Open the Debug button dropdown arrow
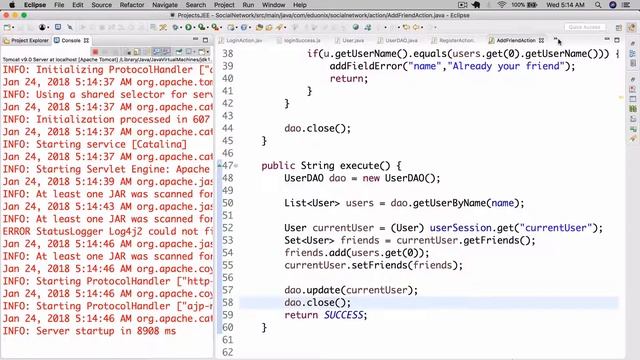The width and height of the screenshot is (640, 360). point(181,28)
